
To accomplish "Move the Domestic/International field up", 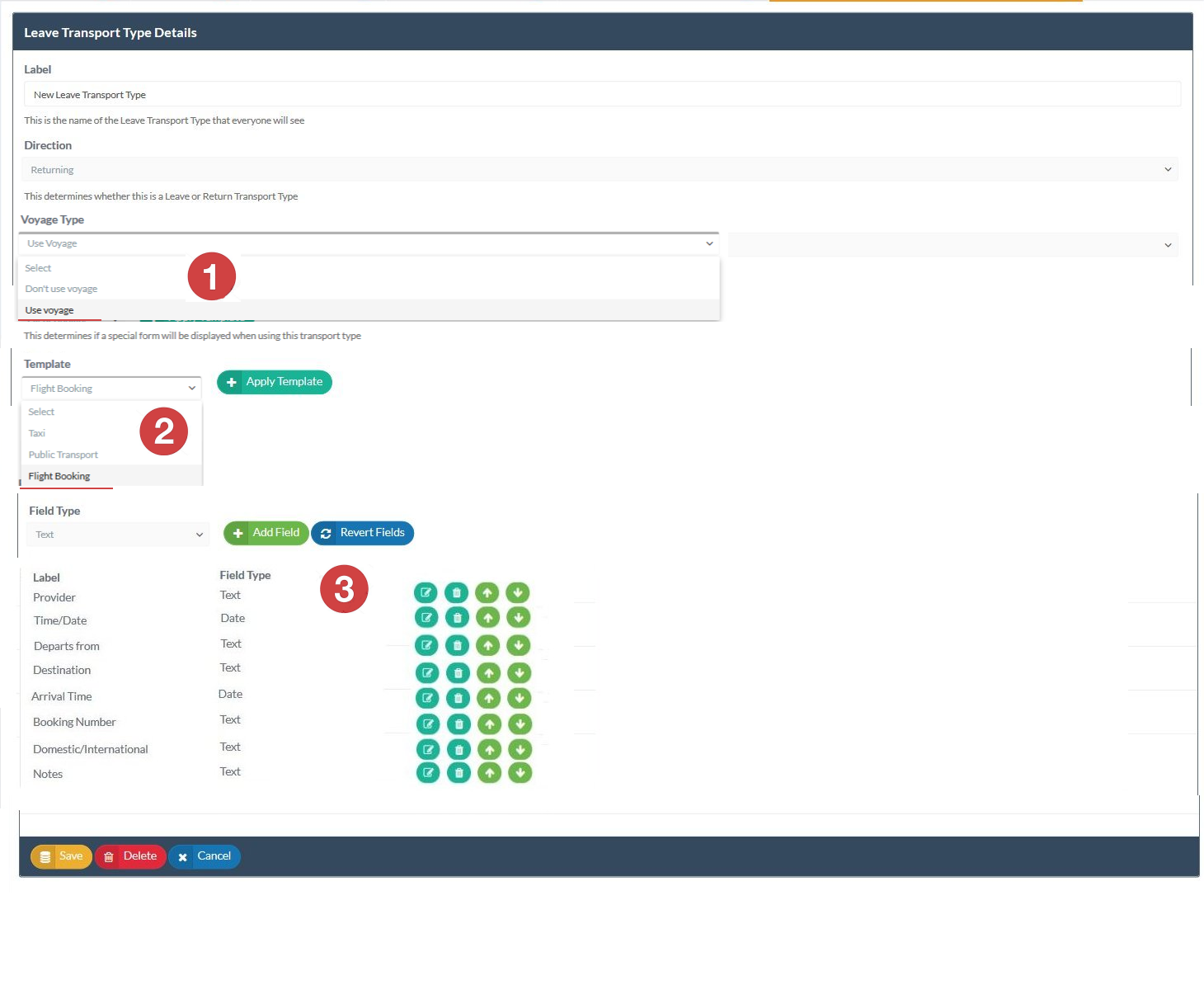I will [490, 750].
